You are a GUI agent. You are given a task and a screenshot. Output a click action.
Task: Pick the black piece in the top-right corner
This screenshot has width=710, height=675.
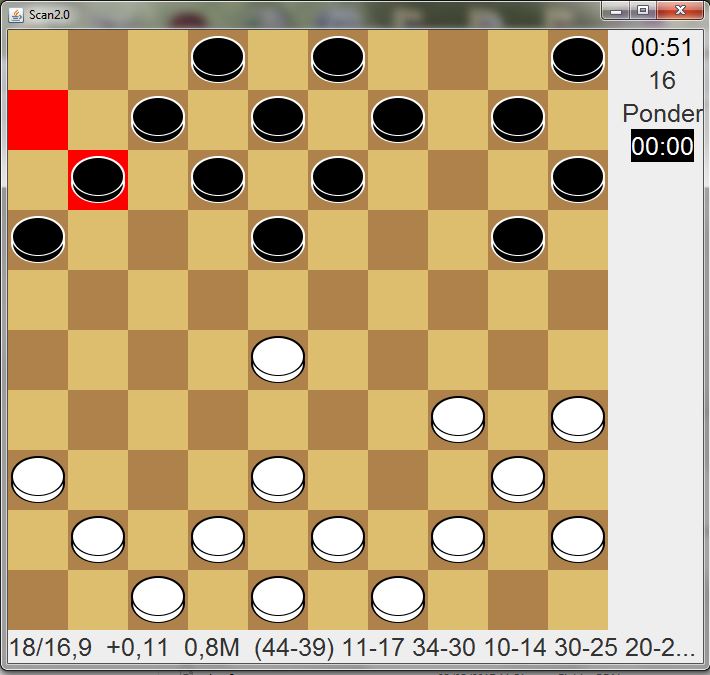point(578,60)
